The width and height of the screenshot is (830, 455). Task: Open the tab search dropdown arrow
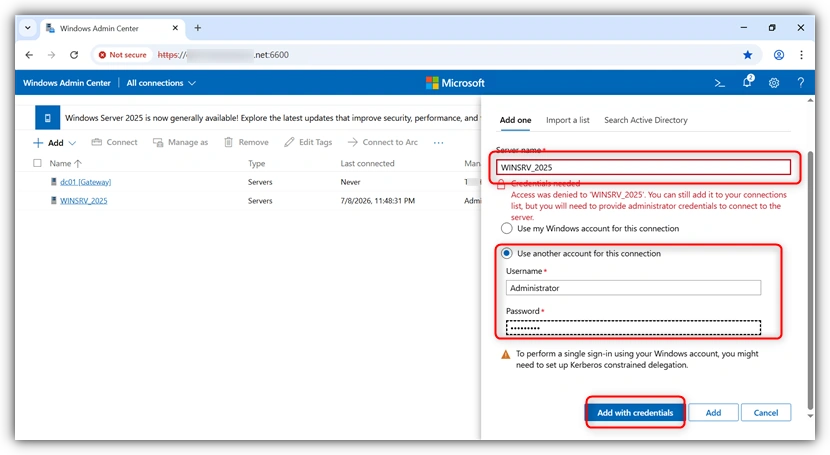(28, 28)
